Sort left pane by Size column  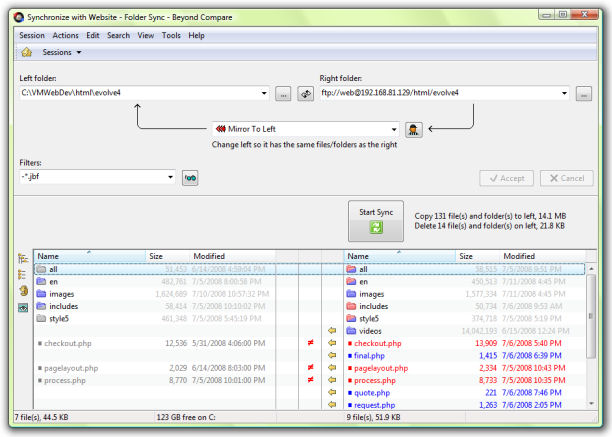167,256
